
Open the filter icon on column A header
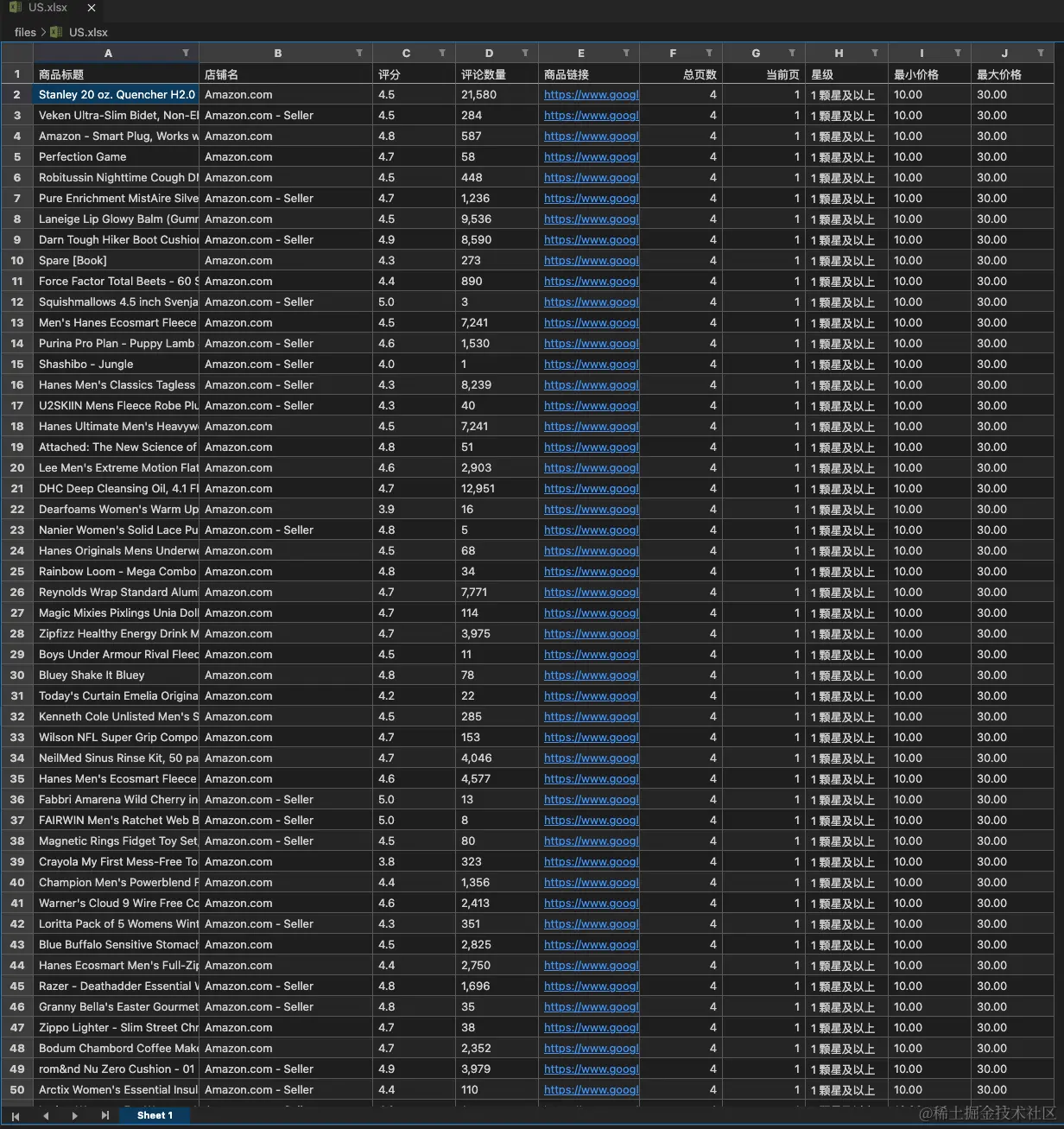(186, 54)
